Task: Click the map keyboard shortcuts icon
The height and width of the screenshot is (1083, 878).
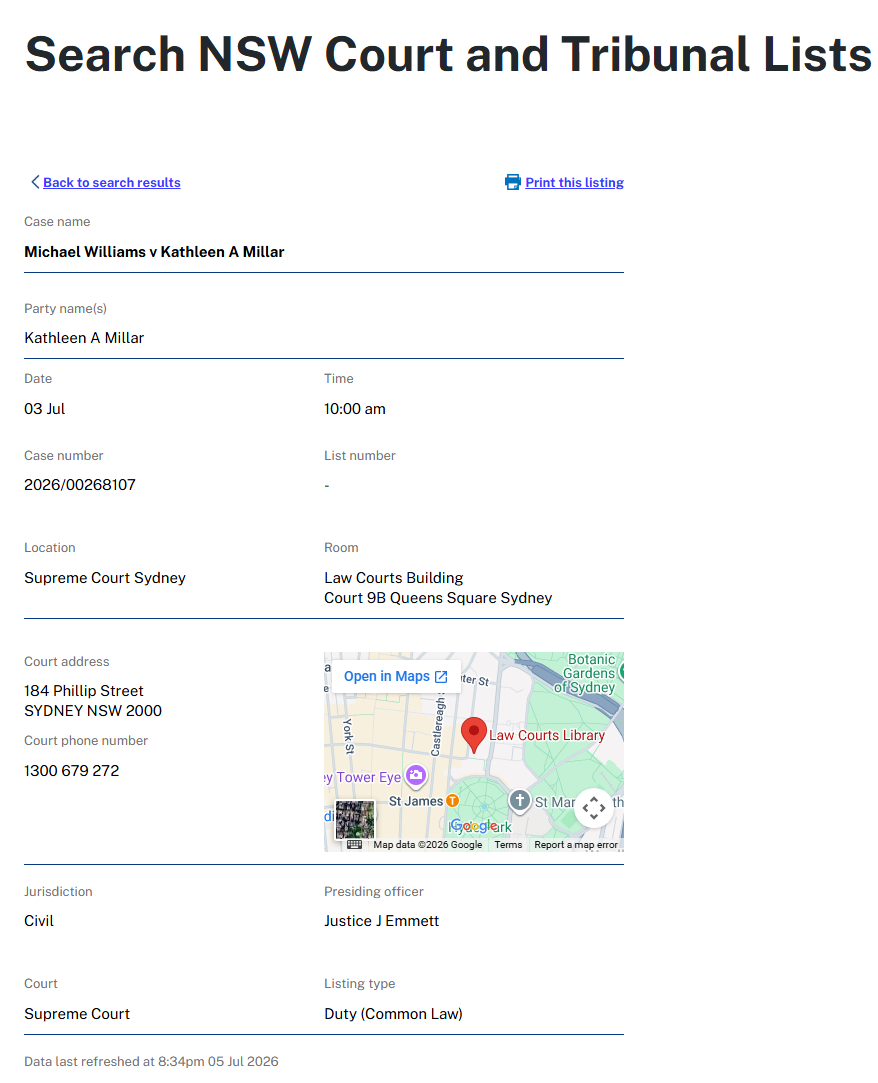Action: tap(354, 845)
